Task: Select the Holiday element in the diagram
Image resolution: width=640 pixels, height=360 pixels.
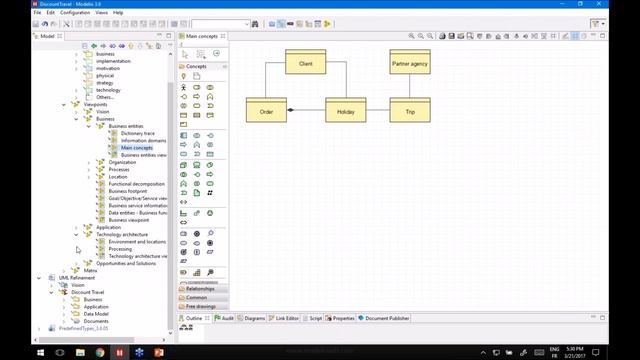Action: (346, 110)
